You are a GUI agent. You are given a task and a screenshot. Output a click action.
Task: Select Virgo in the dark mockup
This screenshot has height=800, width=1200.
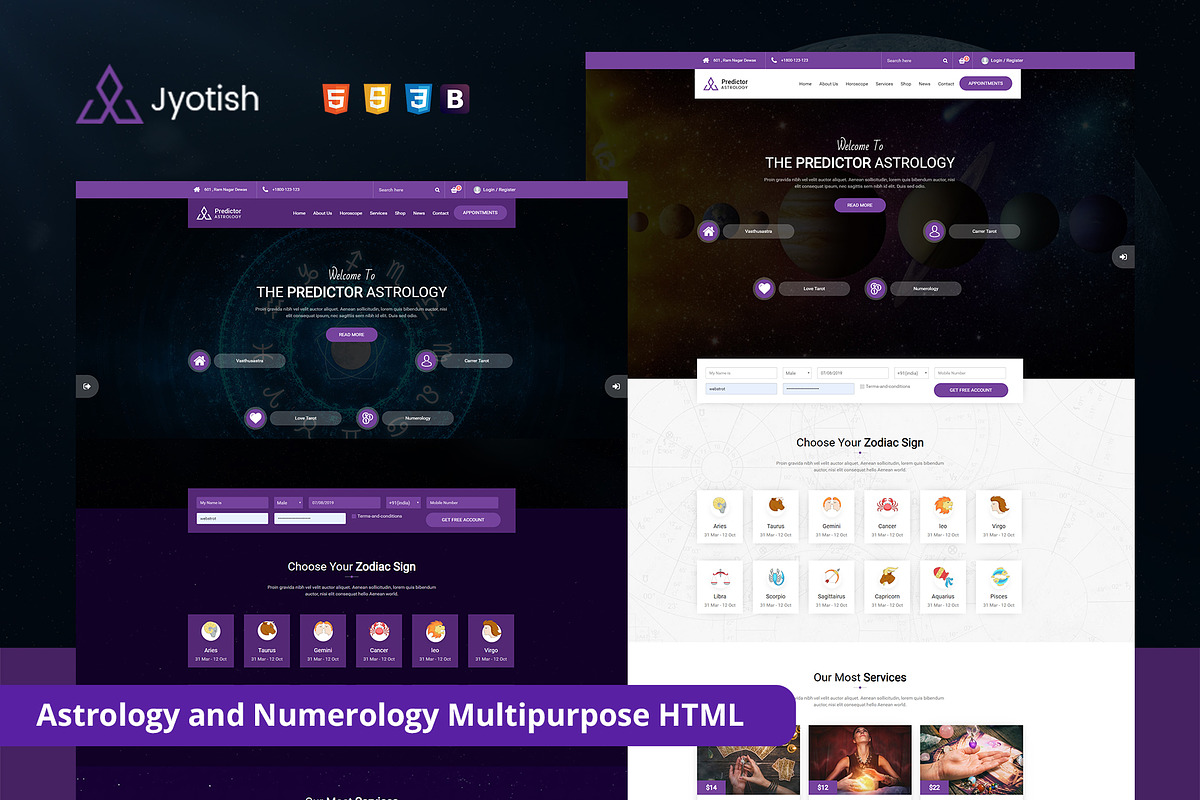click(x=491, y=640)
